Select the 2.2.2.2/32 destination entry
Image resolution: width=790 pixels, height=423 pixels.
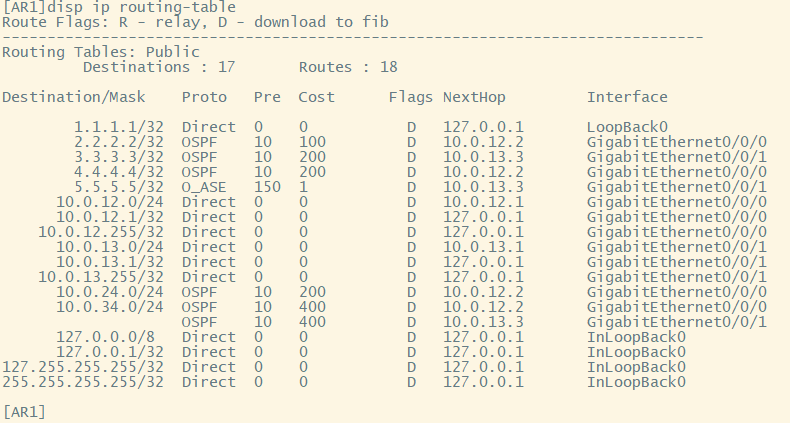click(x=119, y=142)
